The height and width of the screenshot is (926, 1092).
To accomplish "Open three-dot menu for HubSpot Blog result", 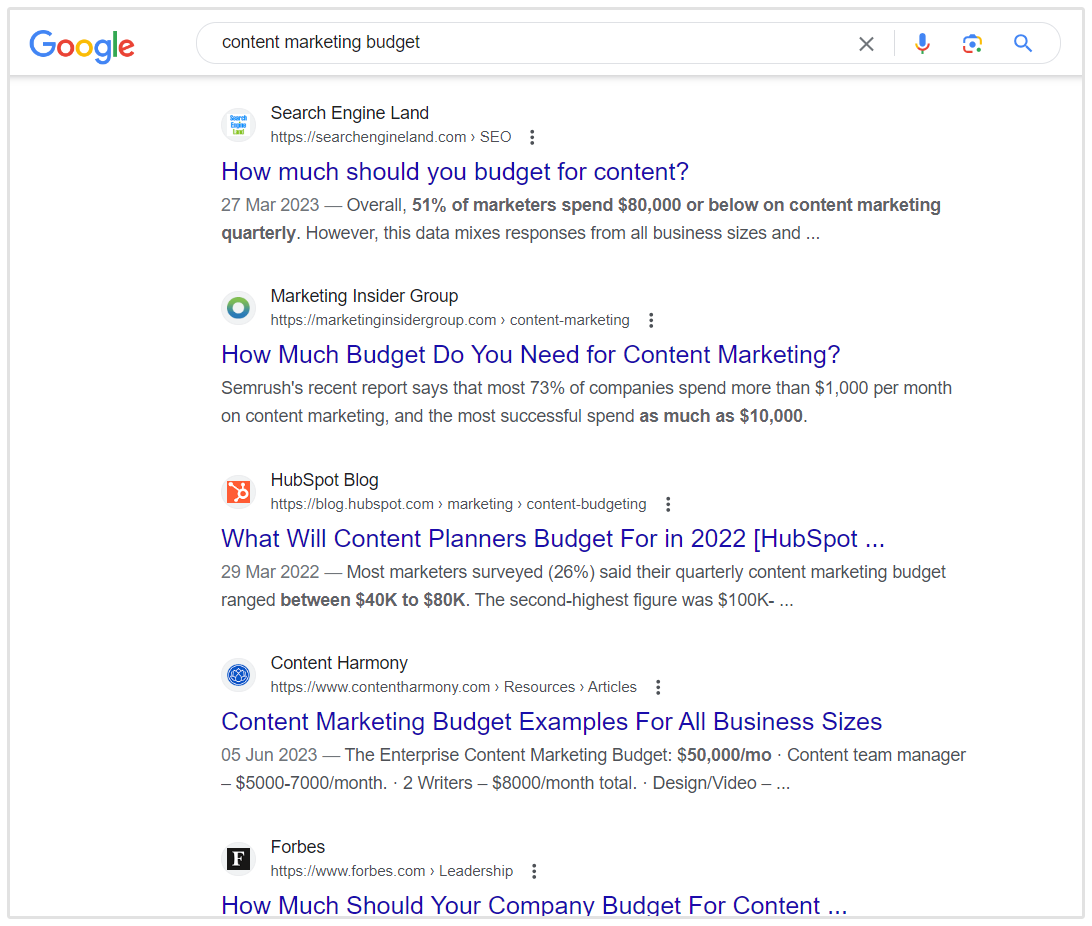I will [x=668, y=505].
